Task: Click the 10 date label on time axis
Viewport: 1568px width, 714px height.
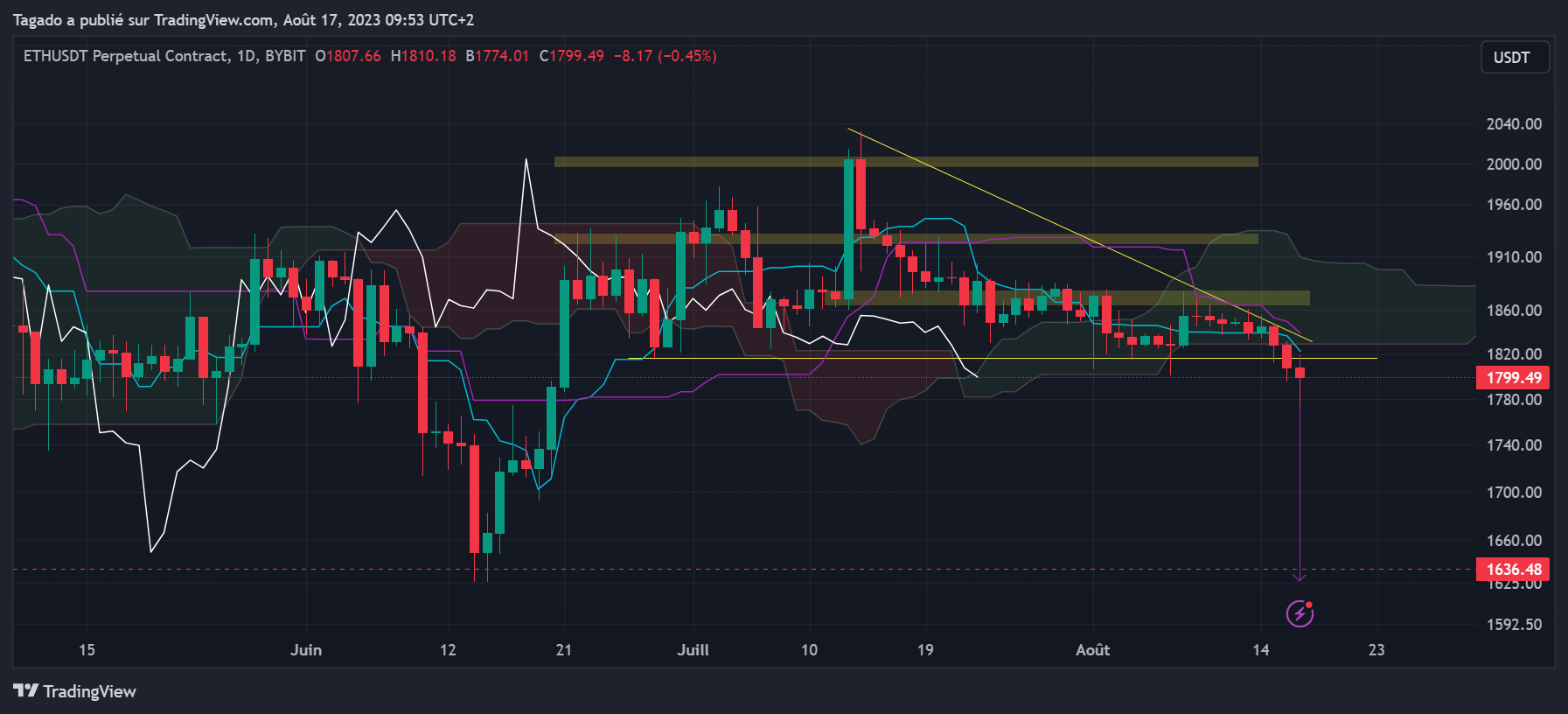Action: click(810, 650)
